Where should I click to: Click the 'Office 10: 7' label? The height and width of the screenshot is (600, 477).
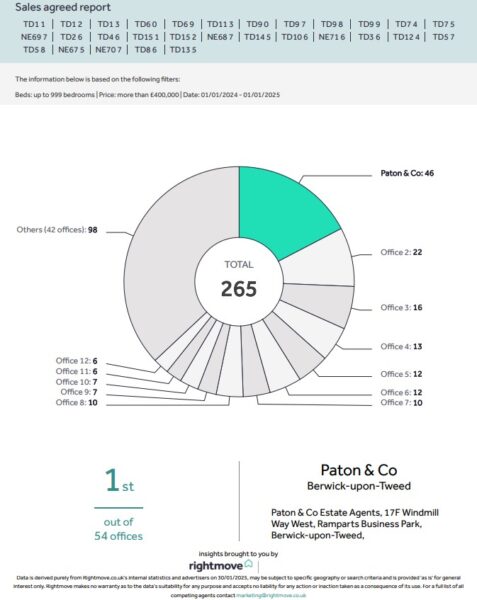pos(77,382)
